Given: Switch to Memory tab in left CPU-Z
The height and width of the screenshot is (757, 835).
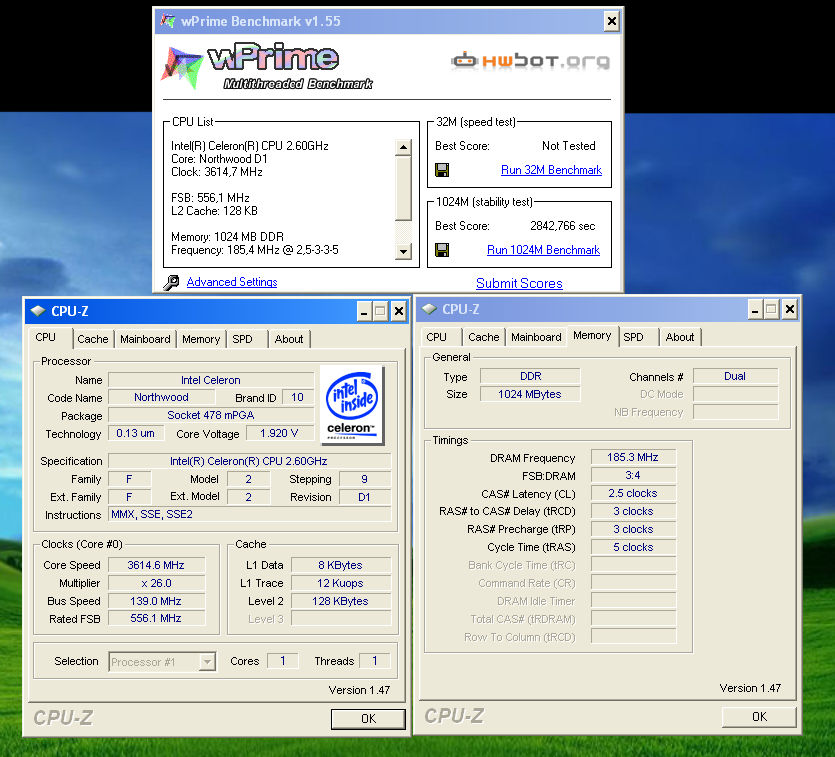Looking at the screenshot, I should click(x=201, y=339).
